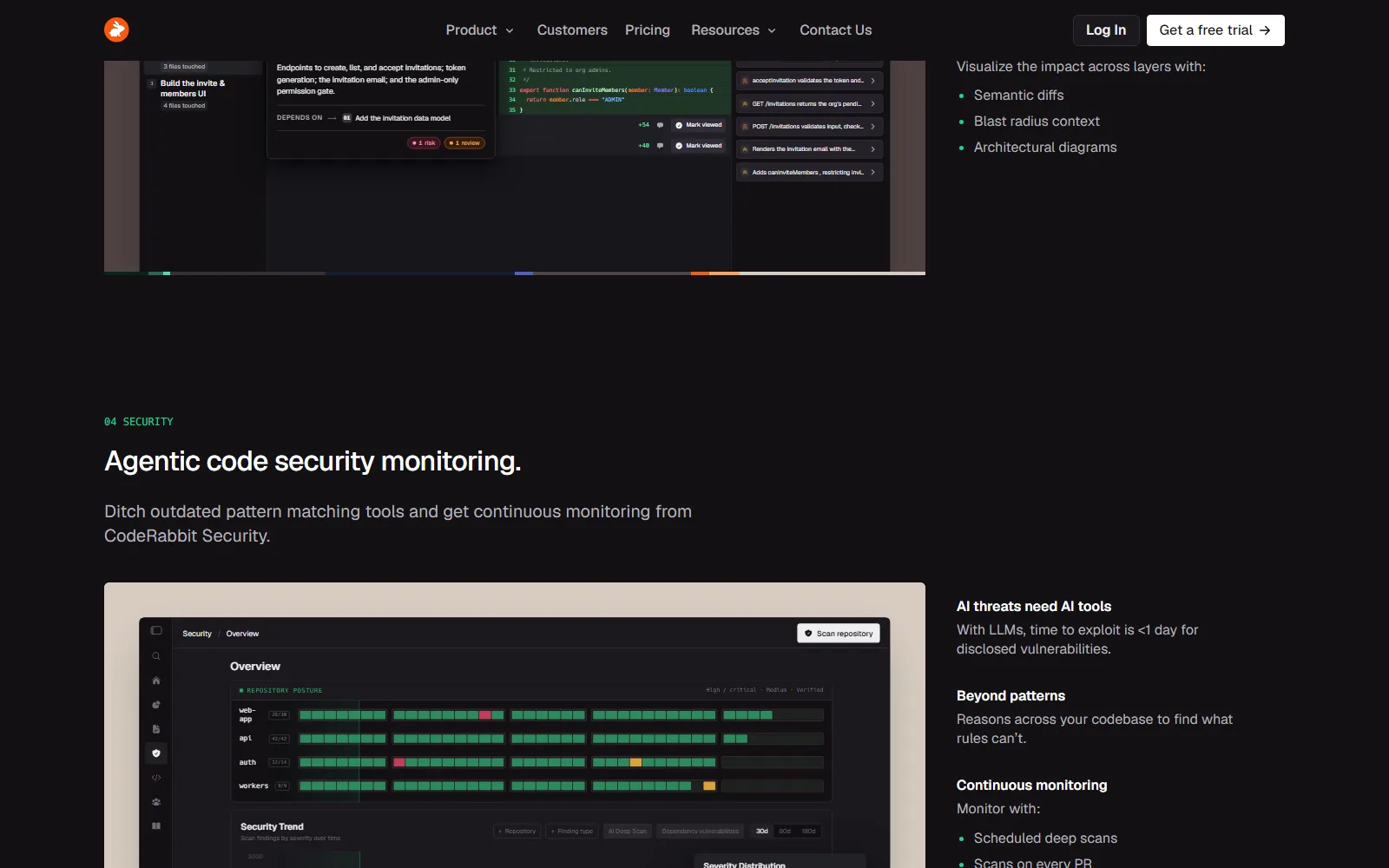This screenshot has height=868, width=1389.
Task: Open the Contact Us nav item
Action: click(x=836, y=30)
